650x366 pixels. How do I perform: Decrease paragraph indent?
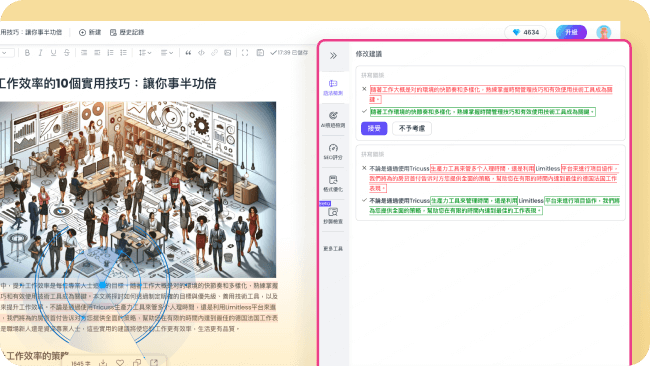(97, 53)
